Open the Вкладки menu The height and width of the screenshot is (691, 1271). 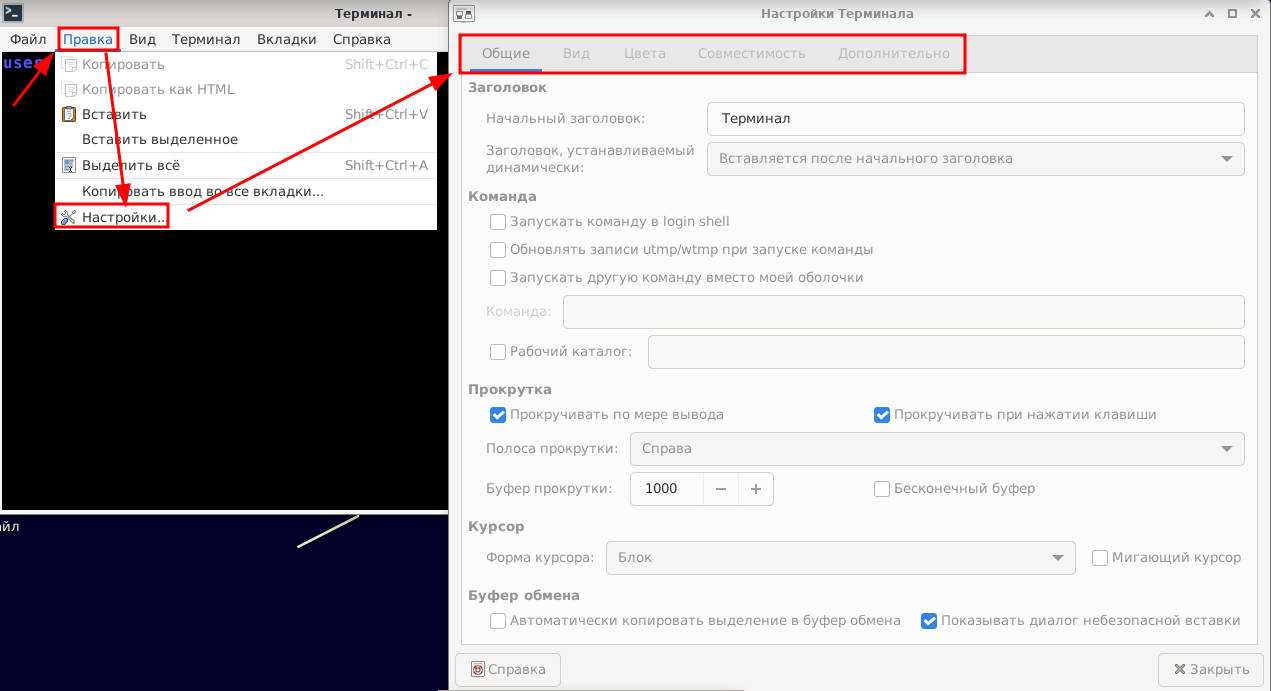[x=287, y=39]
